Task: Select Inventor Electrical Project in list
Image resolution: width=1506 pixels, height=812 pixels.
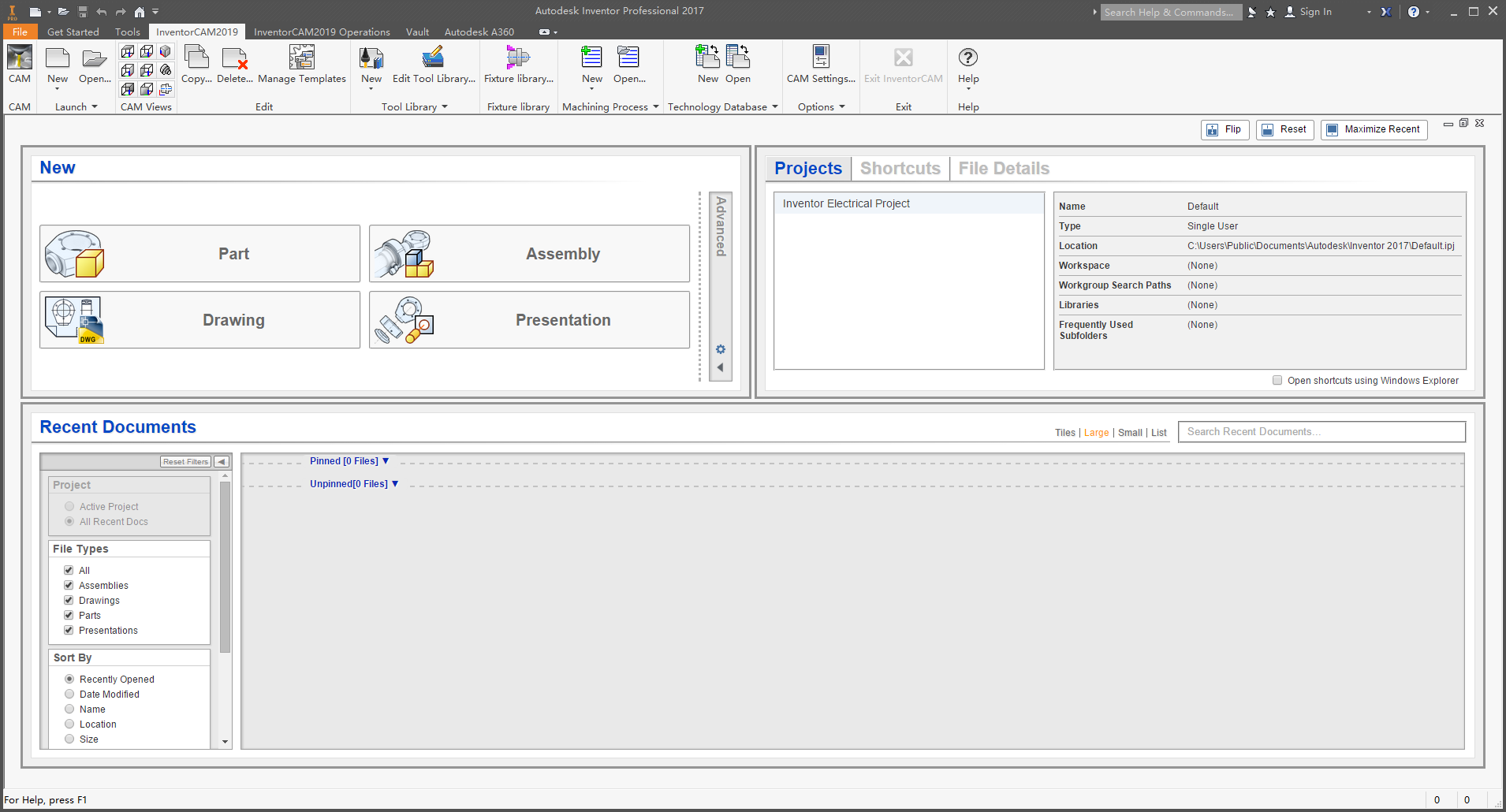Action: 909,203
